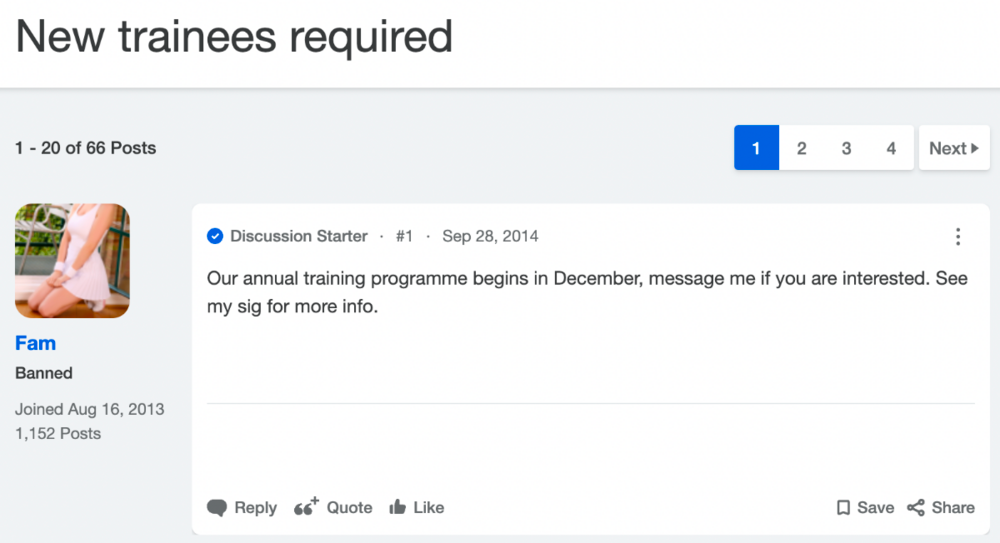Click Fam's avatar thumbnail
Viewport: 1000px width, 543px height.
(72, 260)
